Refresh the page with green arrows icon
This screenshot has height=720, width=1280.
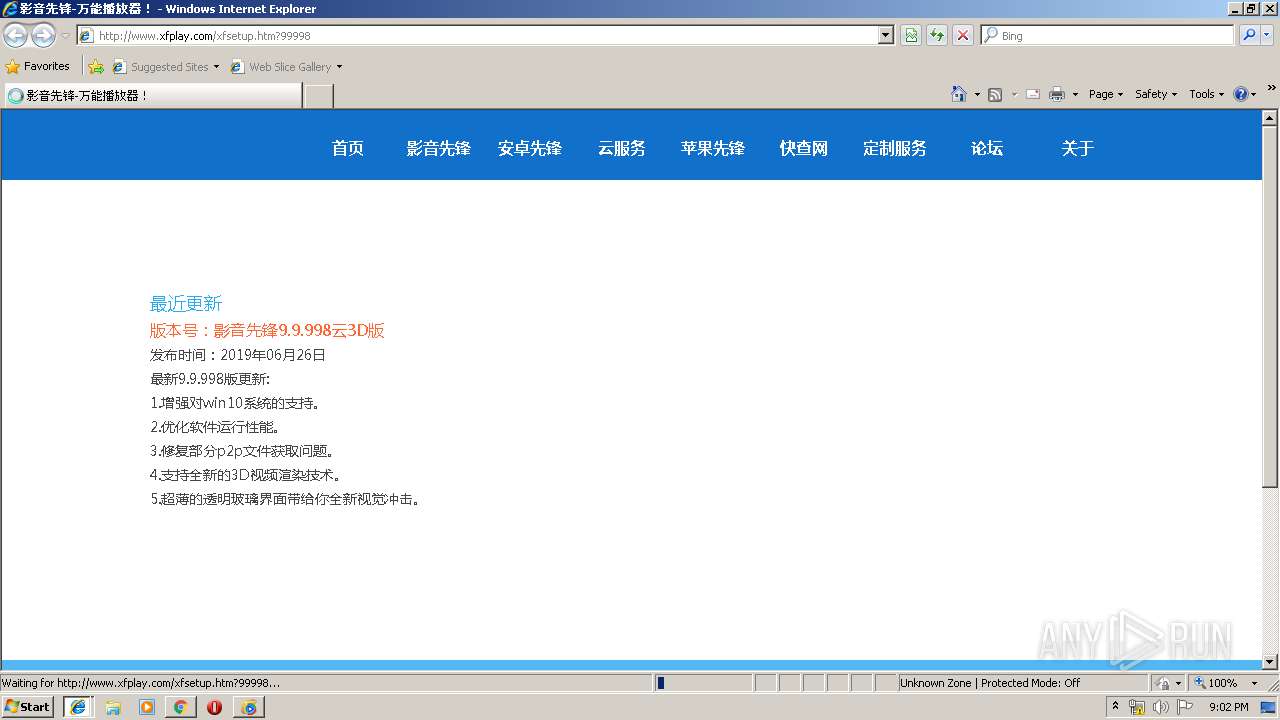(937, 35)
